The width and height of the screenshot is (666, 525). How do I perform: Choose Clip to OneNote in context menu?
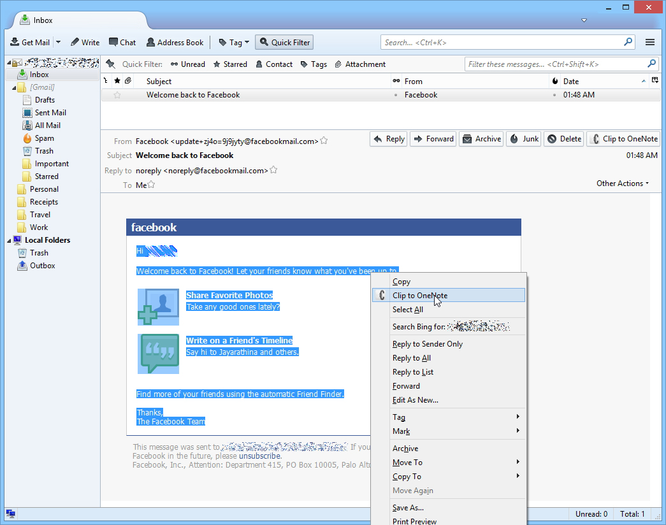449,295
